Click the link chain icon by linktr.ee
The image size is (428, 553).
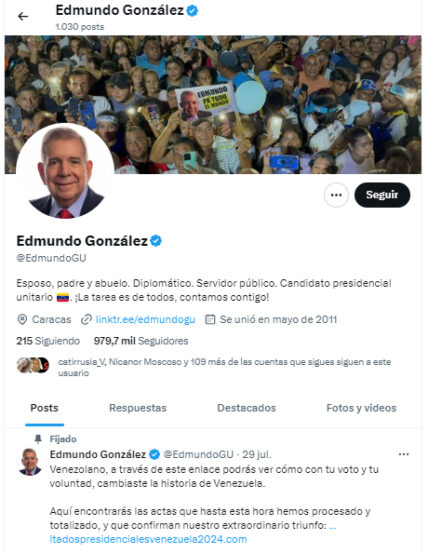point(86,320)
